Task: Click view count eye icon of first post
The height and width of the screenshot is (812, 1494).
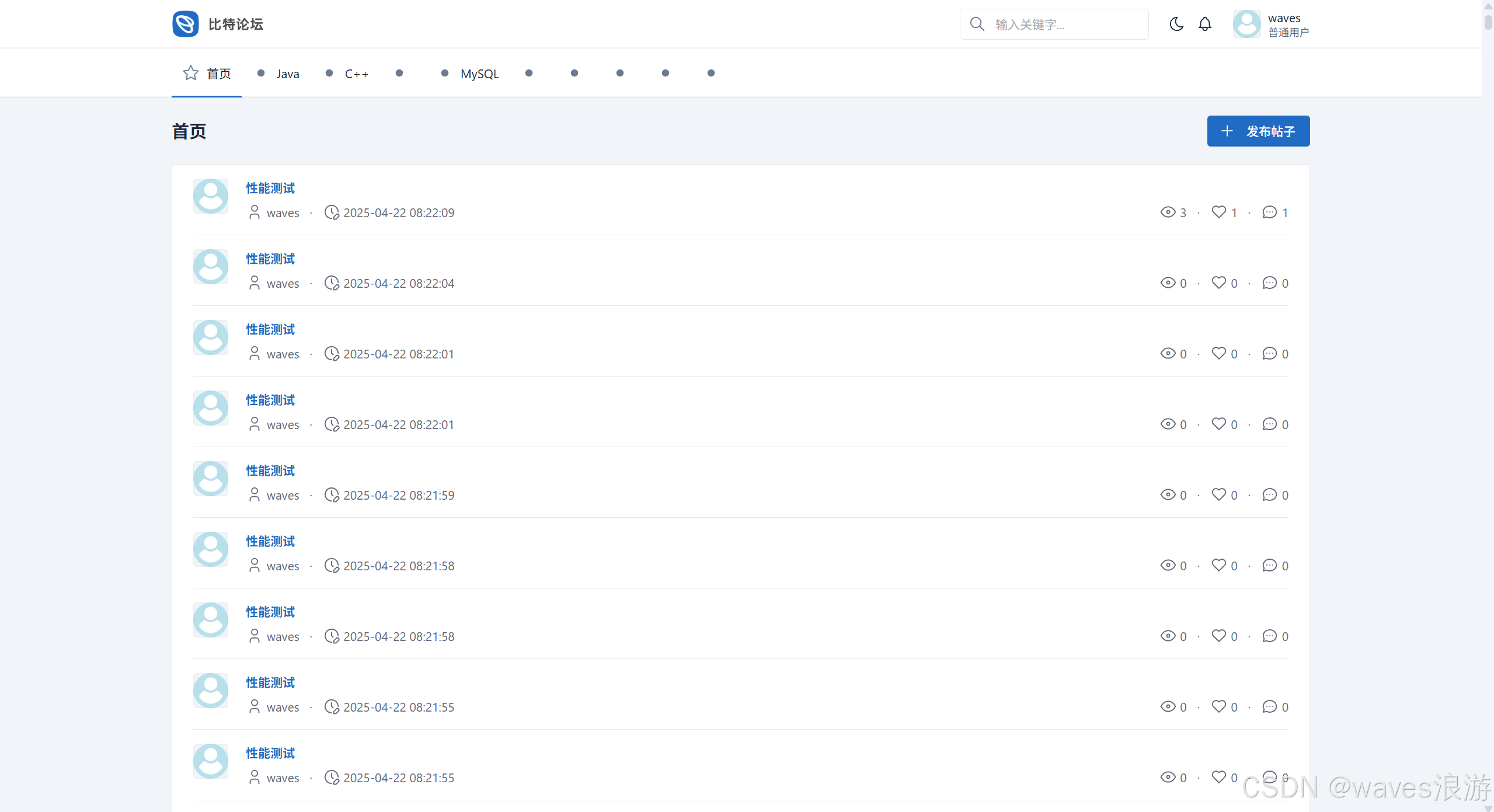Action: (x=1168, y=212)
